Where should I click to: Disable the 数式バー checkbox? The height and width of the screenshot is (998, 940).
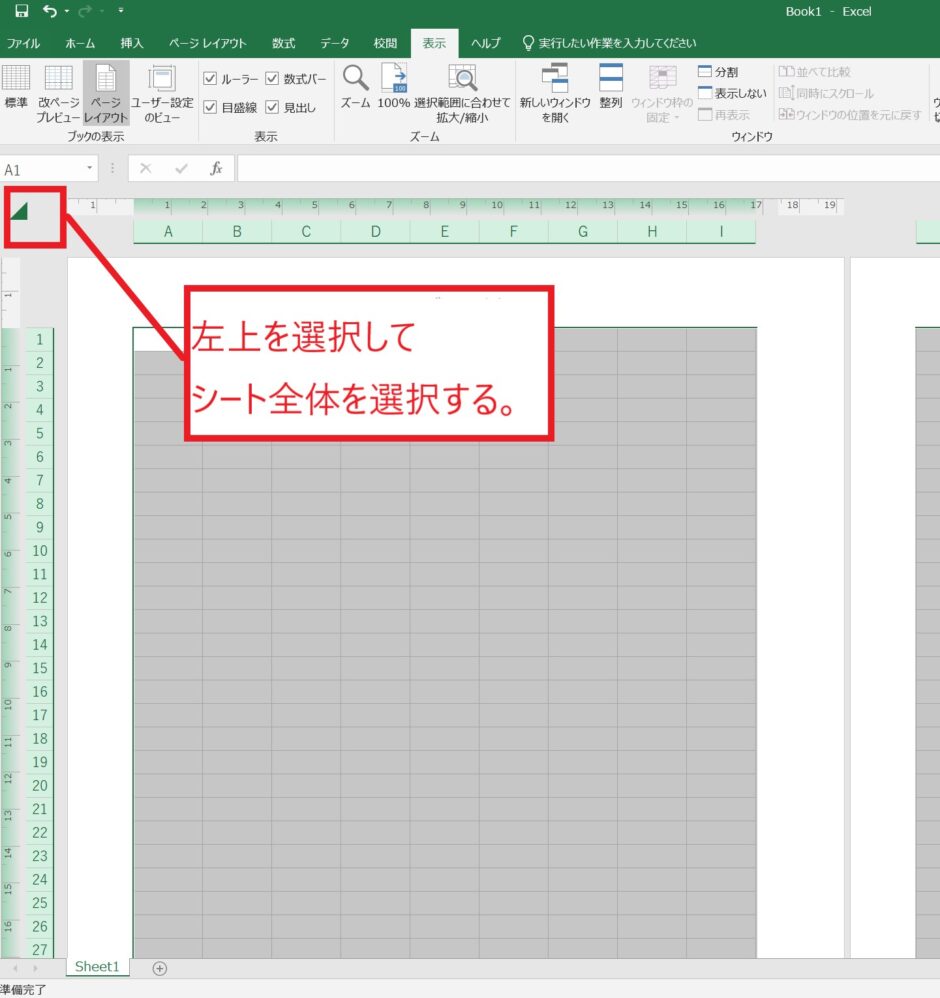click(273, 78)
